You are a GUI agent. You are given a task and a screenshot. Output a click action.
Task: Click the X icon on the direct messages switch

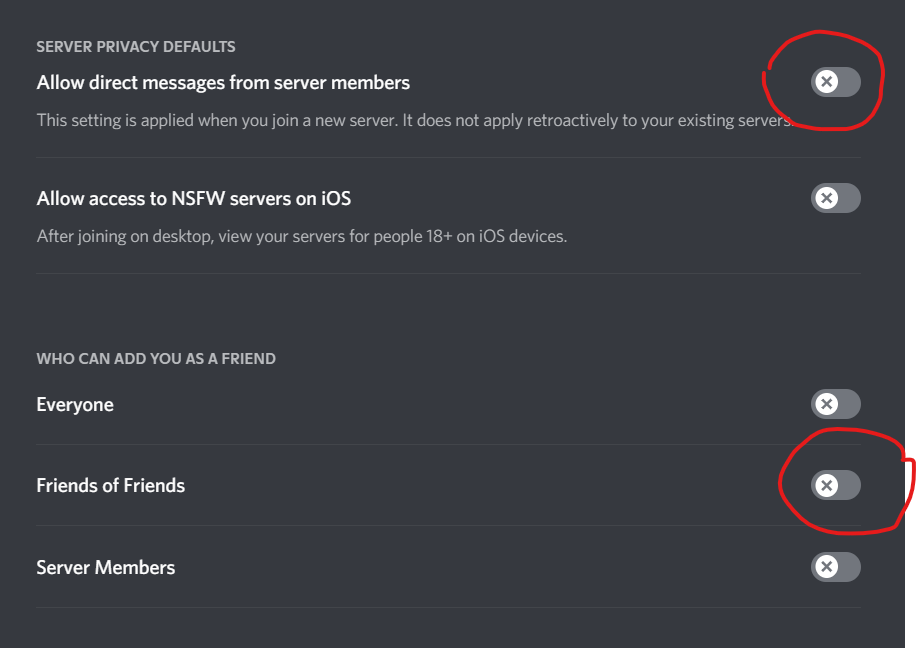coord(827,83)
